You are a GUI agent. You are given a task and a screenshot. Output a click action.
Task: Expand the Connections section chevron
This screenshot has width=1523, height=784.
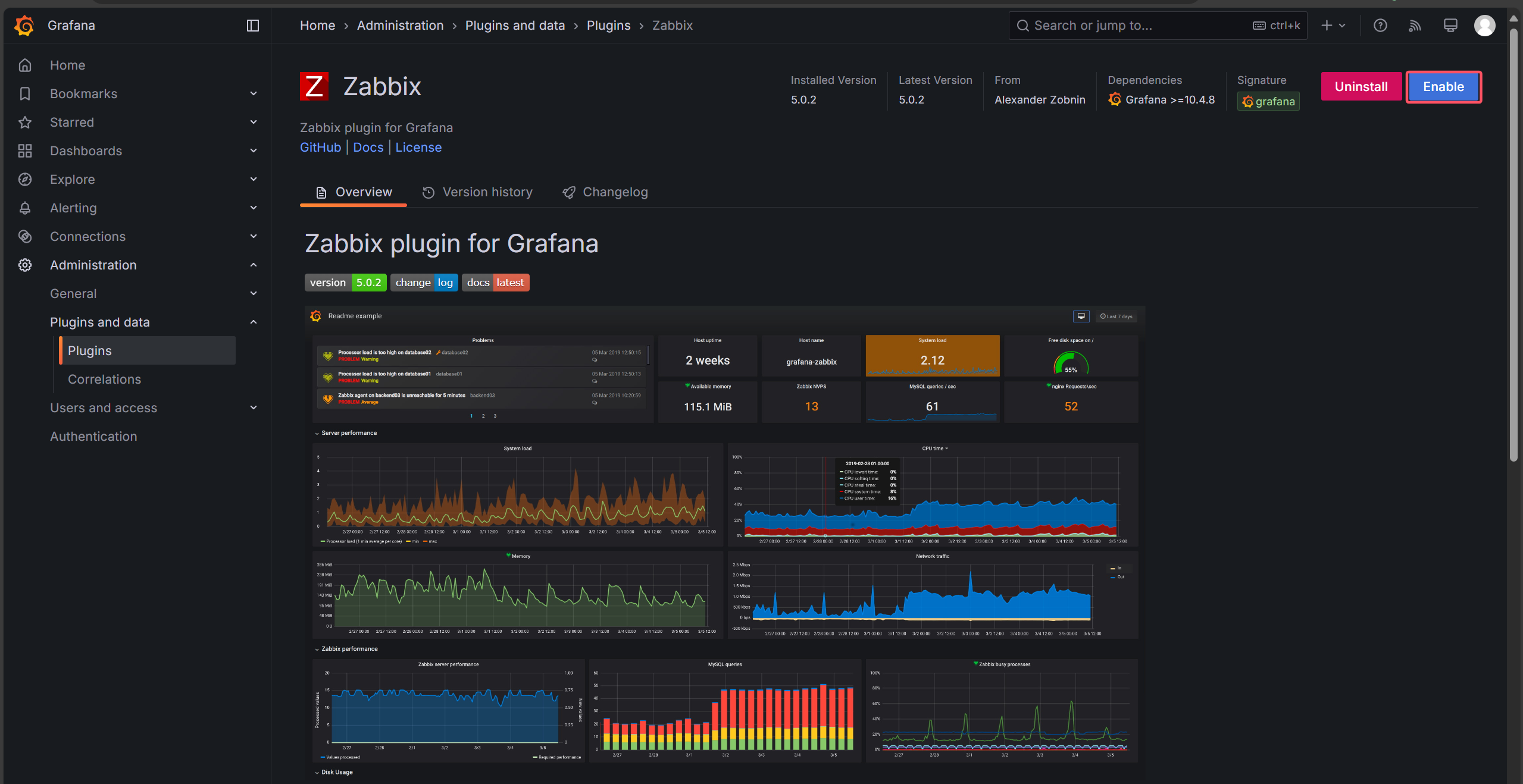[x=254, y=237]
